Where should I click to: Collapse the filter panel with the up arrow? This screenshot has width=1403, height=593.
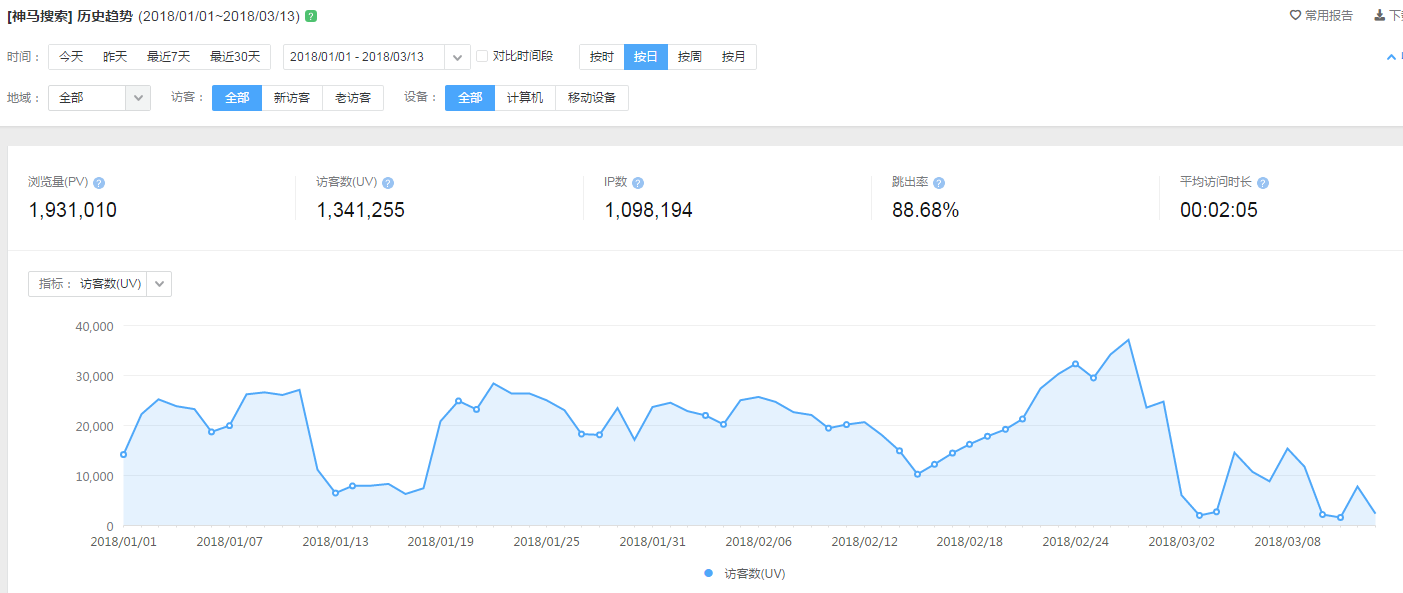pos(1390,57)
